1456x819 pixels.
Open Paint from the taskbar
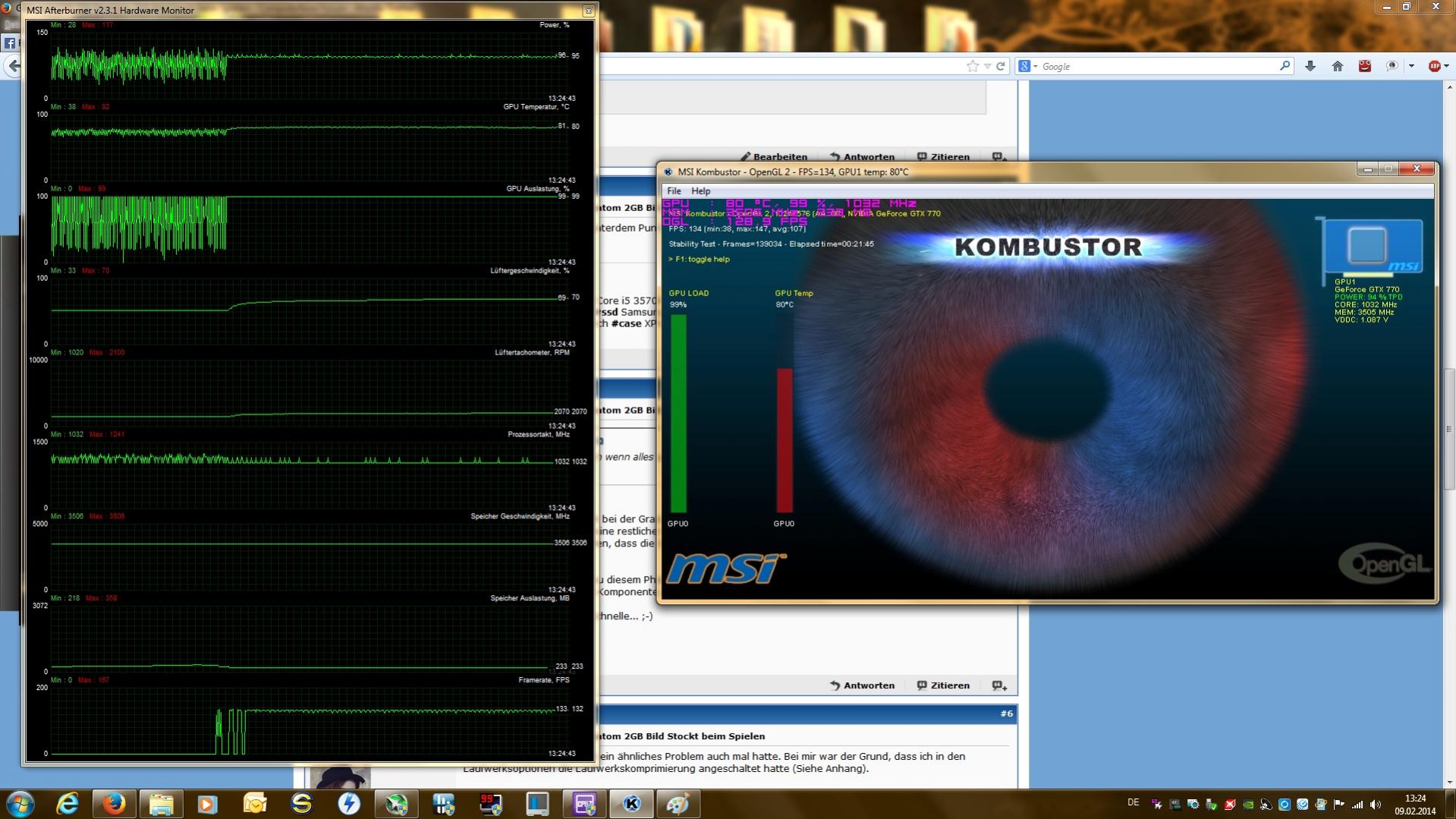[x=678, y=803]
